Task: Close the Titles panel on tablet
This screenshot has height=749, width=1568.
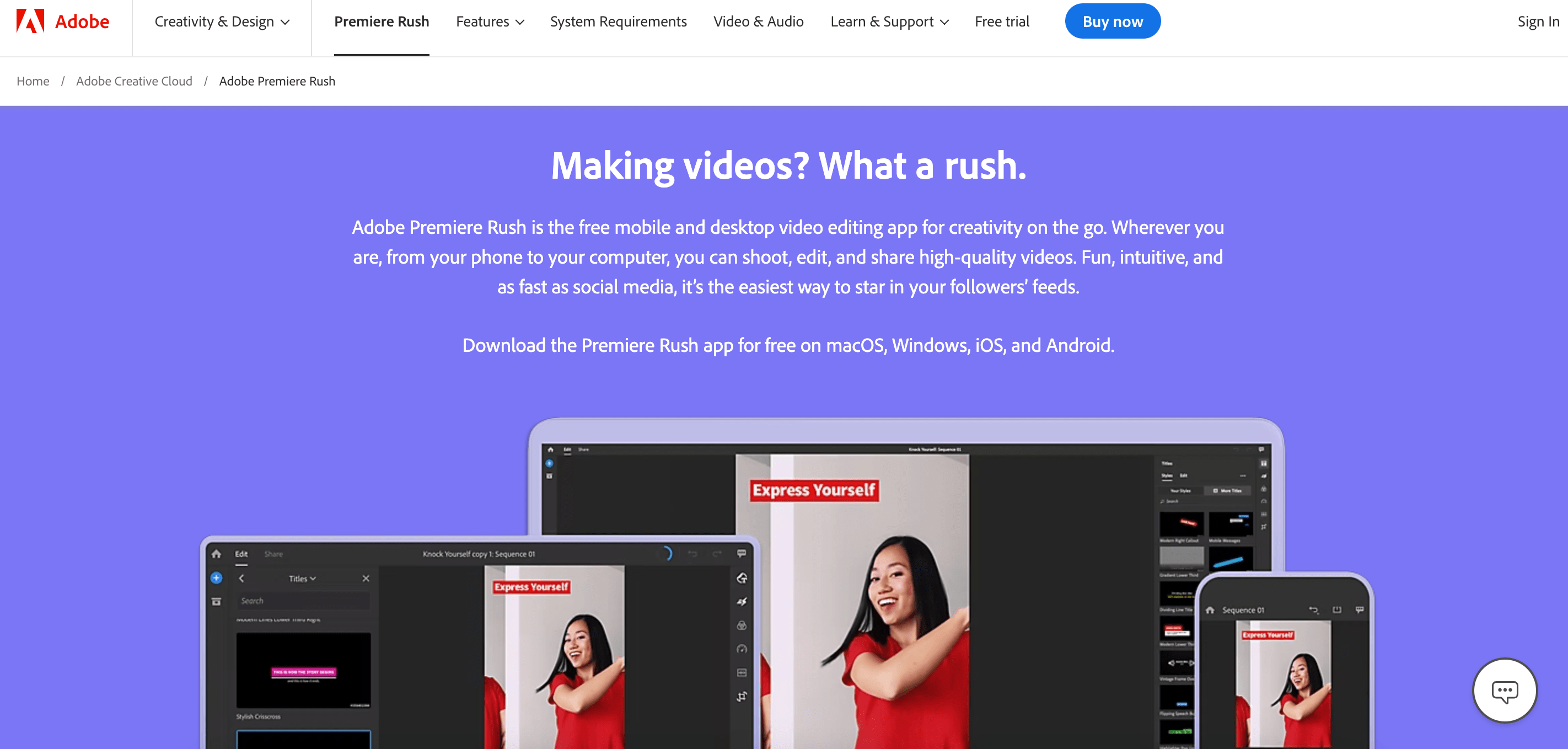Action: [366, 579]
